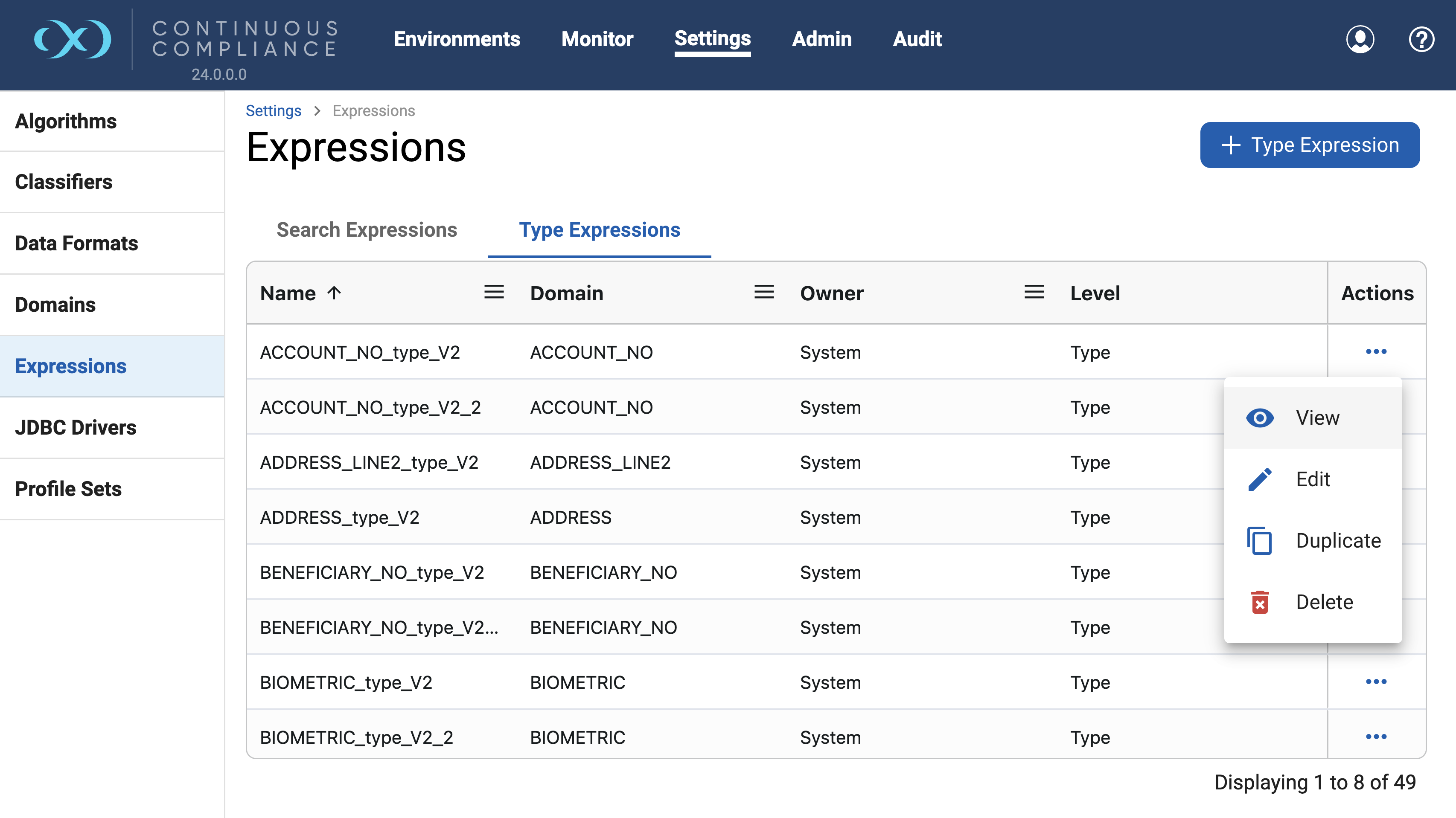Sort by Name column header arrow
This screenshot has width=1456, height=818.
pyautogui.click(x=335, y=293)
